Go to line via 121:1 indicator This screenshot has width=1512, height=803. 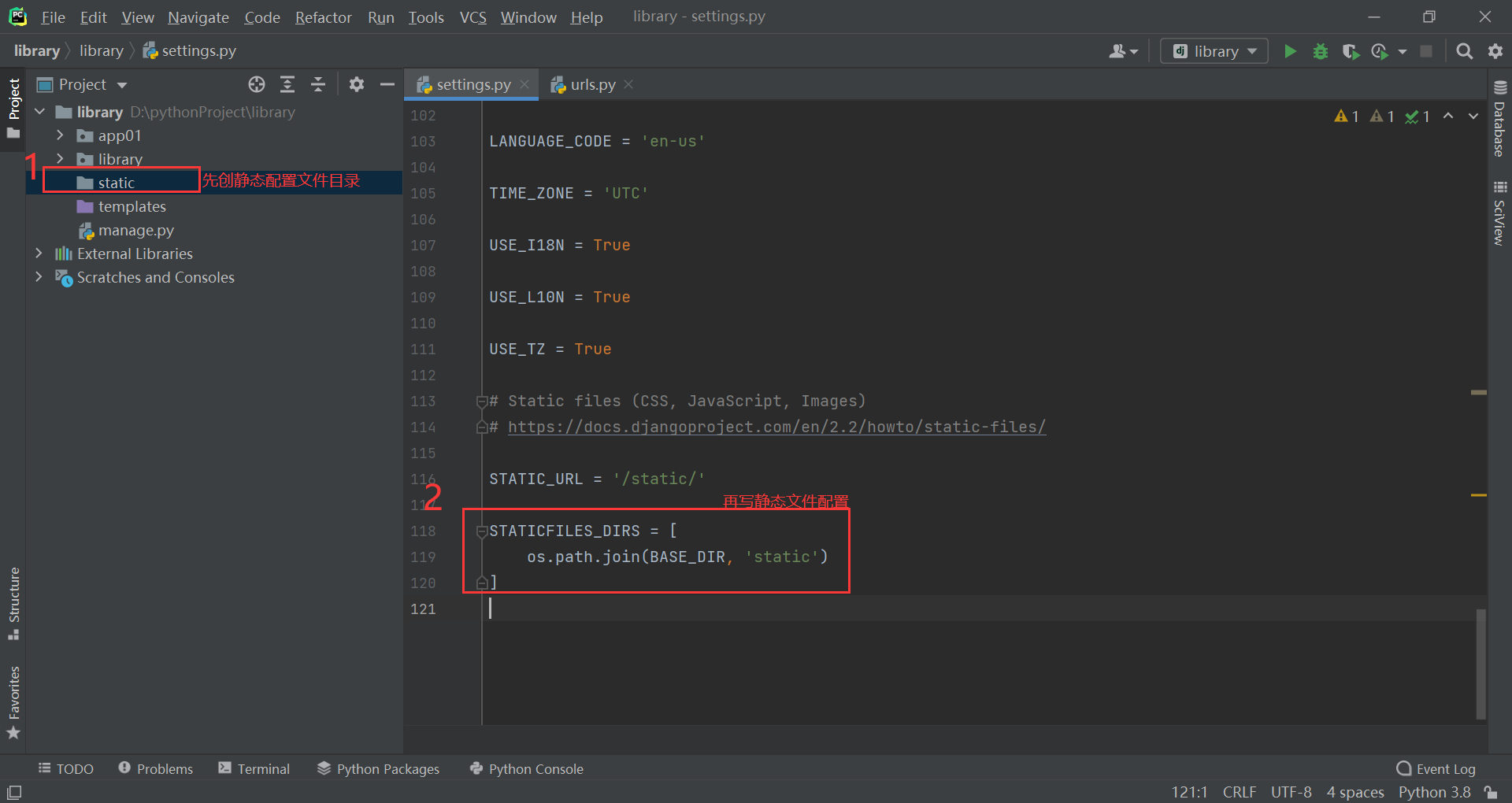point(1189,792)
